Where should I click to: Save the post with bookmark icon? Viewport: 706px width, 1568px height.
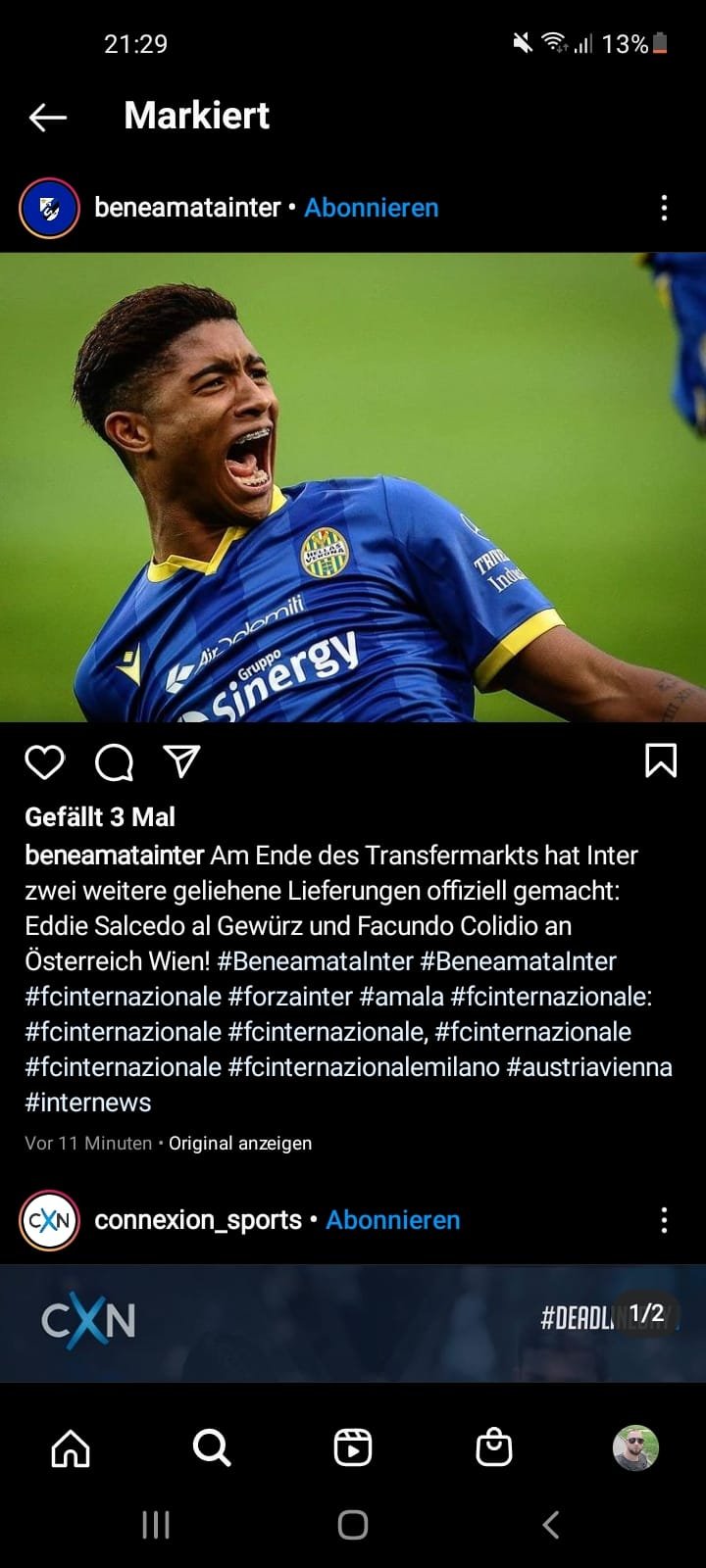(x=661, y=760)
